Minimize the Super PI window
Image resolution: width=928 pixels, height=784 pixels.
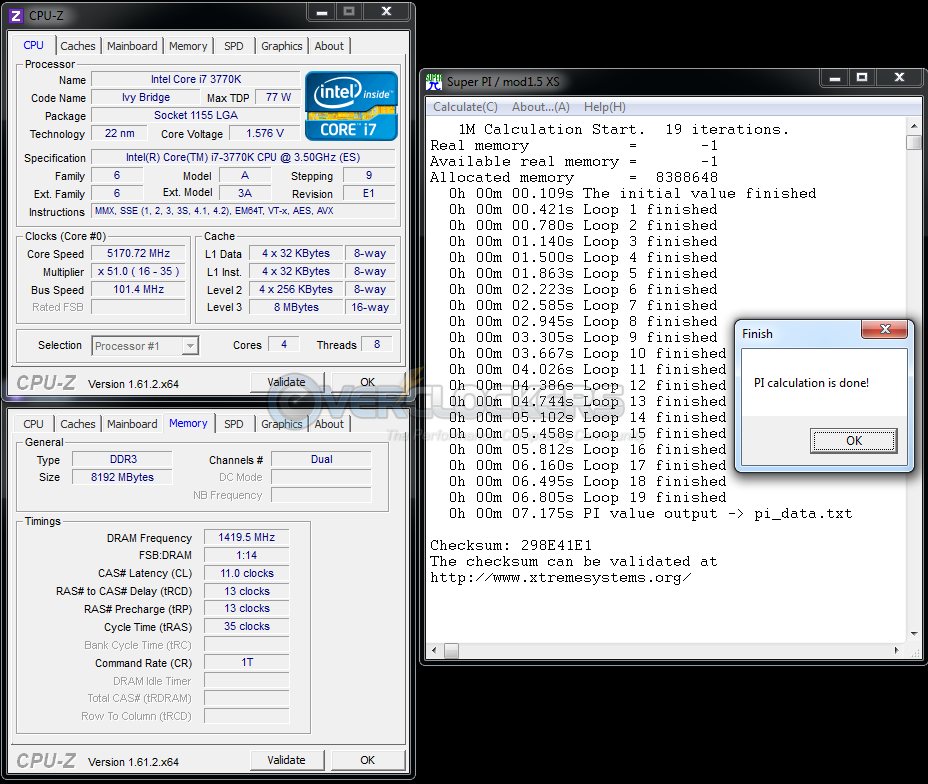(x=835, y=78)
